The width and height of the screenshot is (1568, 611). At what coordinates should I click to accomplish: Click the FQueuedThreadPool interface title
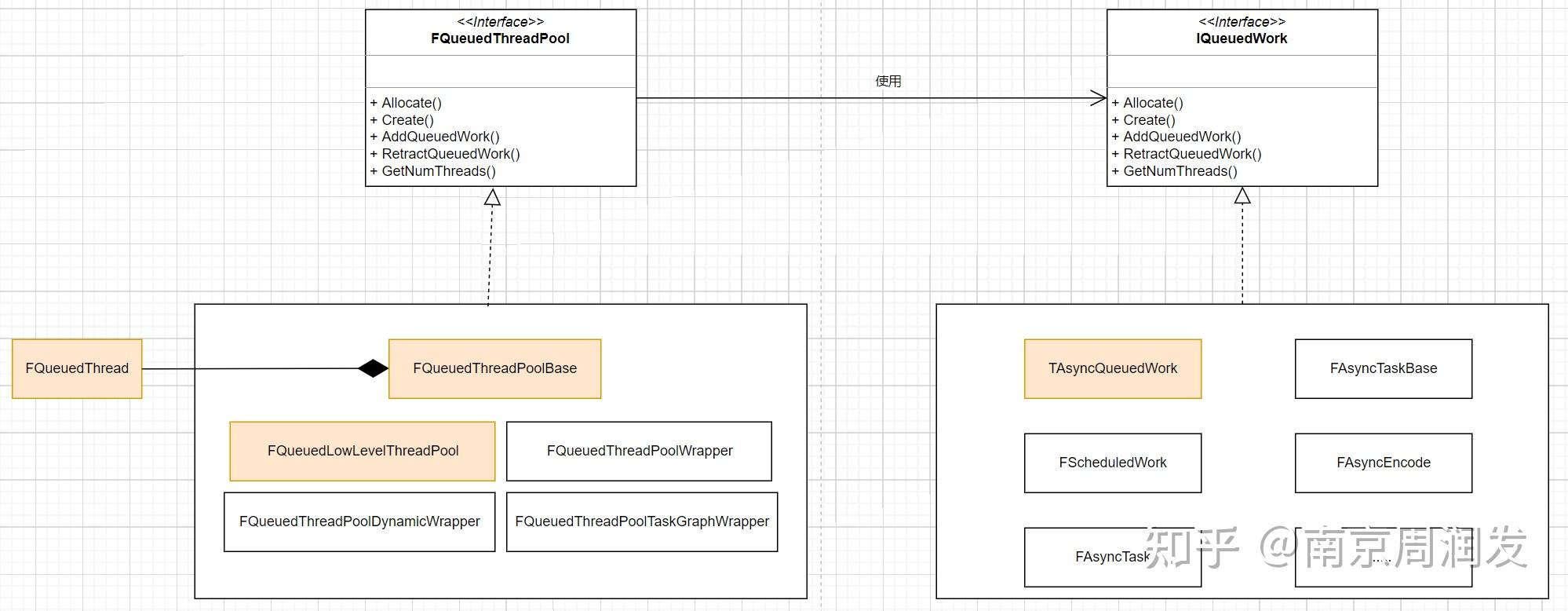coord(500,38)
